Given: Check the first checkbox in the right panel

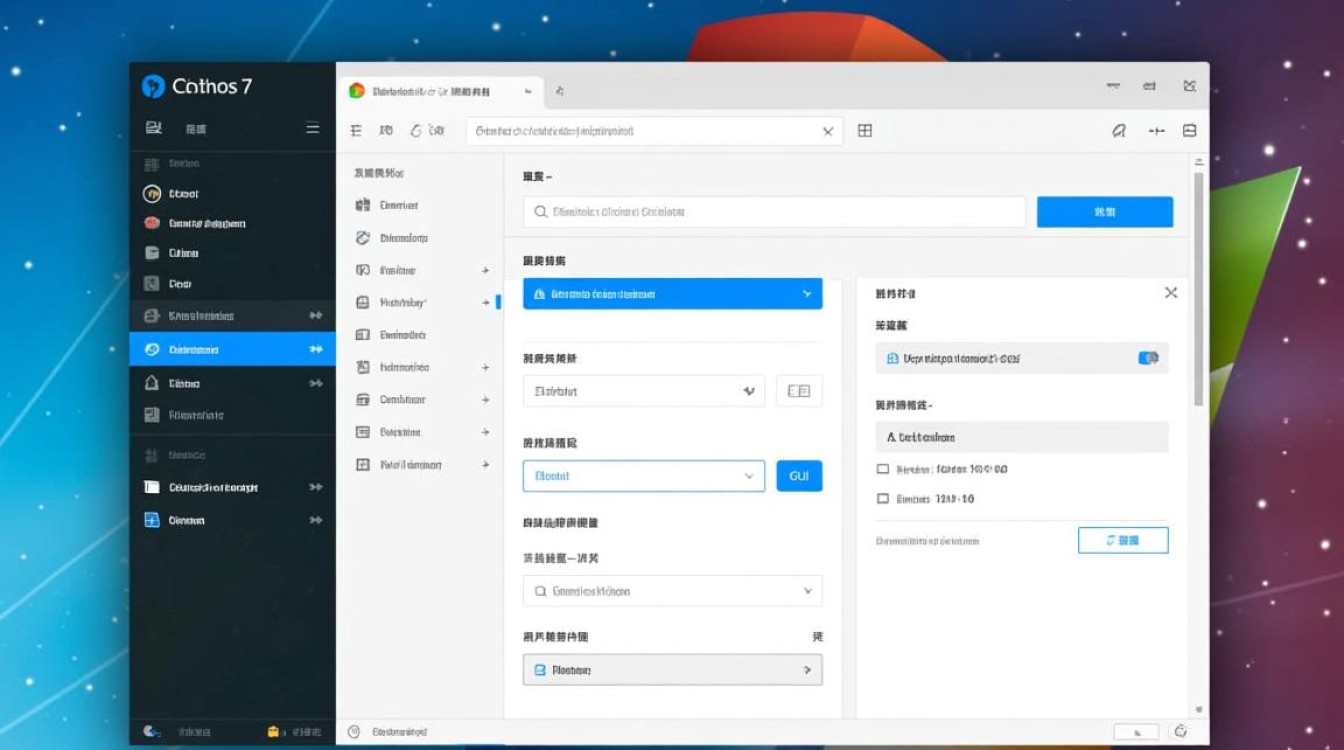Looking at the screenshot, I should 884,467.
